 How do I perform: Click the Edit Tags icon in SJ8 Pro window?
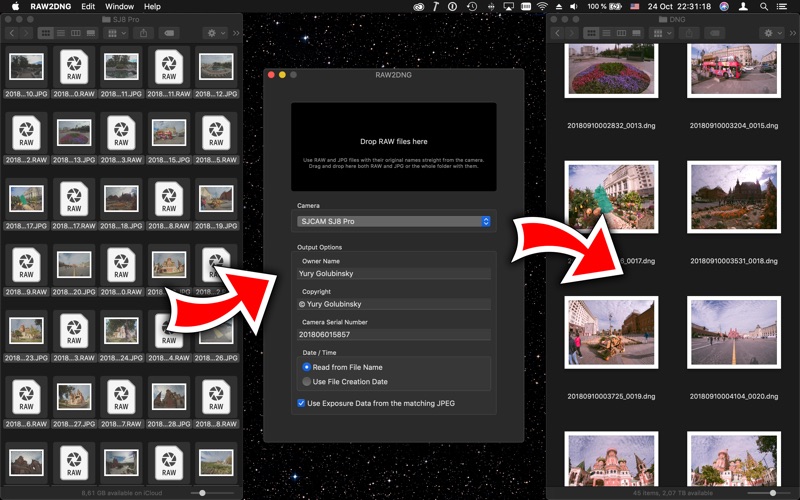[x=171, y=33]
